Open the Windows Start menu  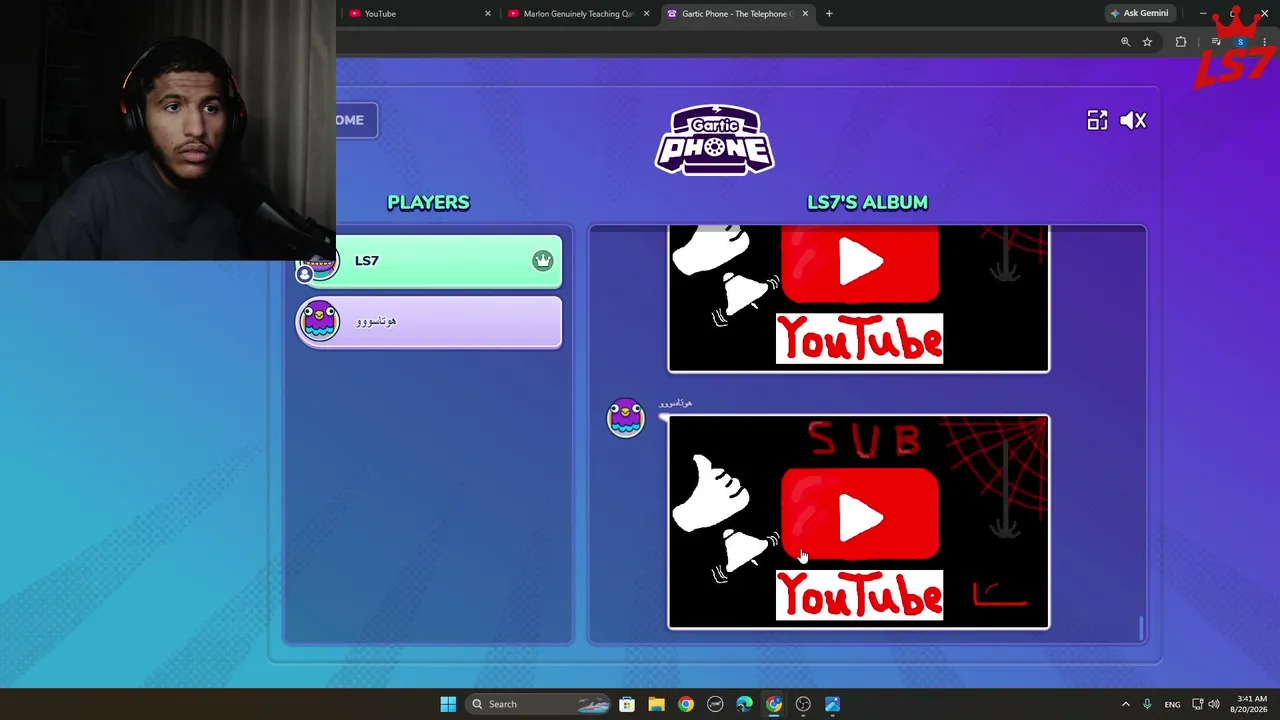pyautogui.click(x=448, y=704)
